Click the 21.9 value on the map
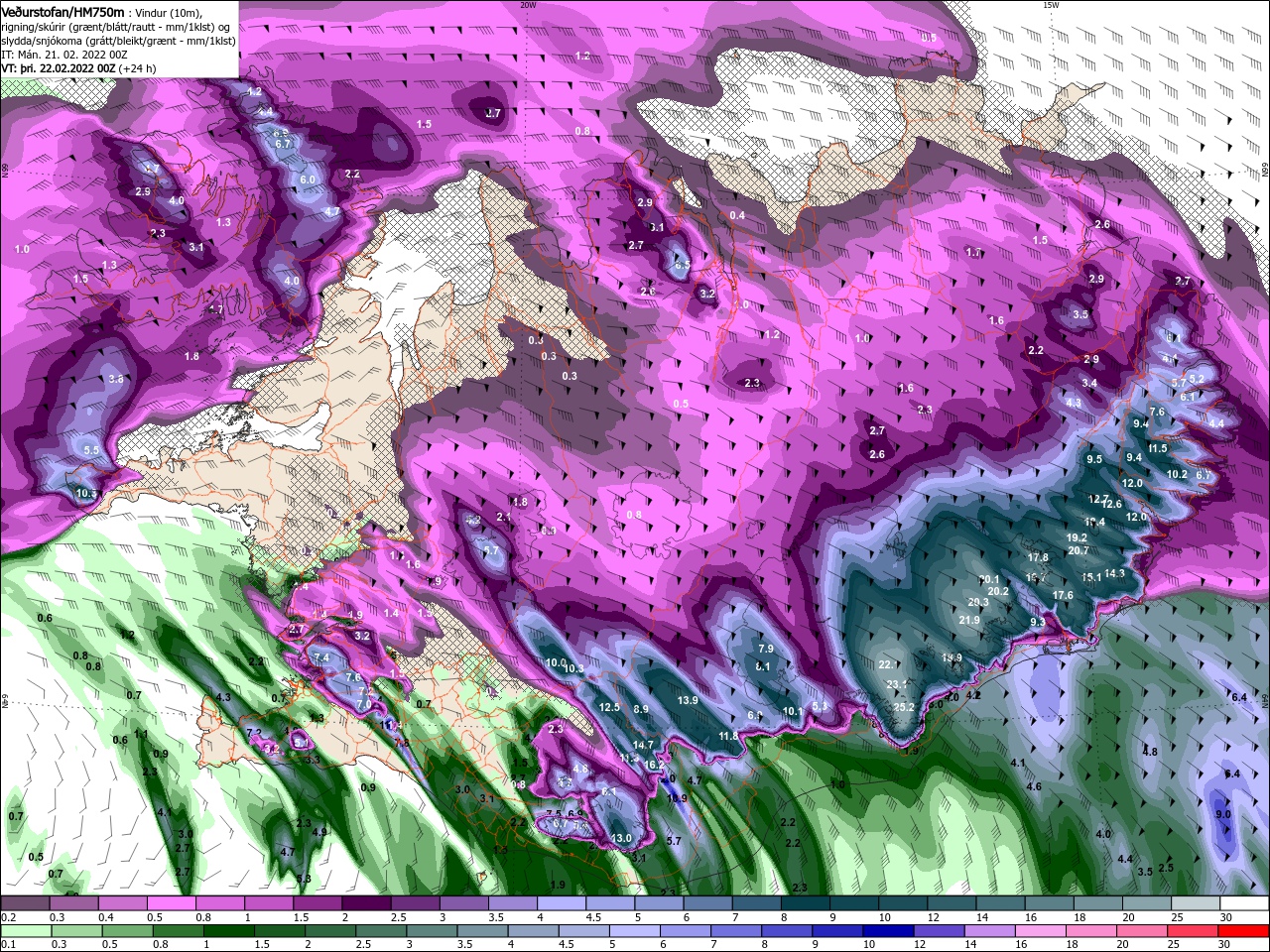 pyautogui.click(x=969, y=621)
